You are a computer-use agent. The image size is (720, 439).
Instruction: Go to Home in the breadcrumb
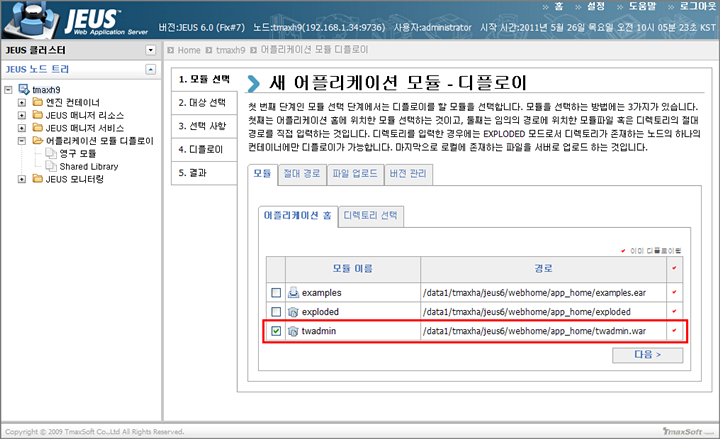189,50
